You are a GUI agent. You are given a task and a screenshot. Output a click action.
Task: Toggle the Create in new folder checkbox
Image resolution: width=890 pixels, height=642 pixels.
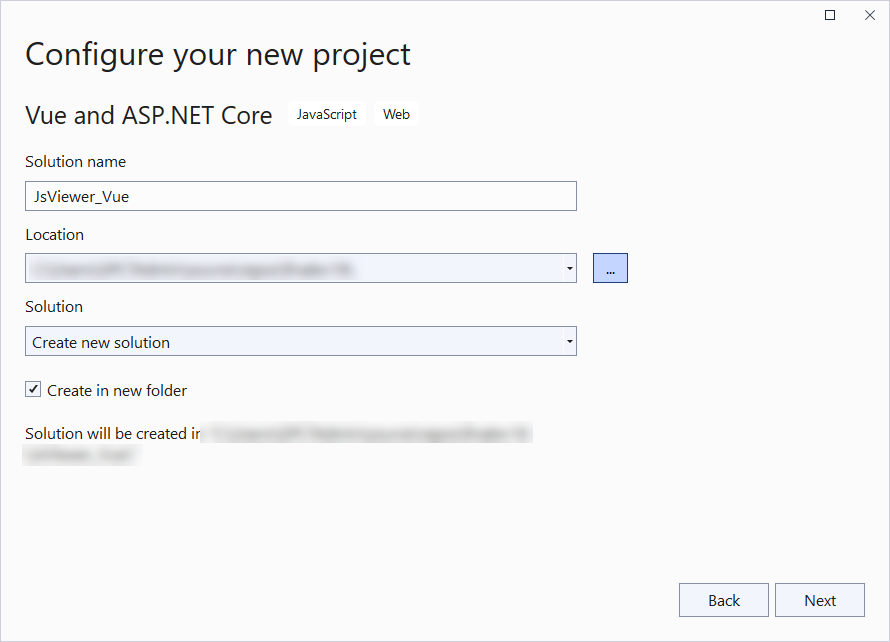pyautogui.click(x=33, y=389)
